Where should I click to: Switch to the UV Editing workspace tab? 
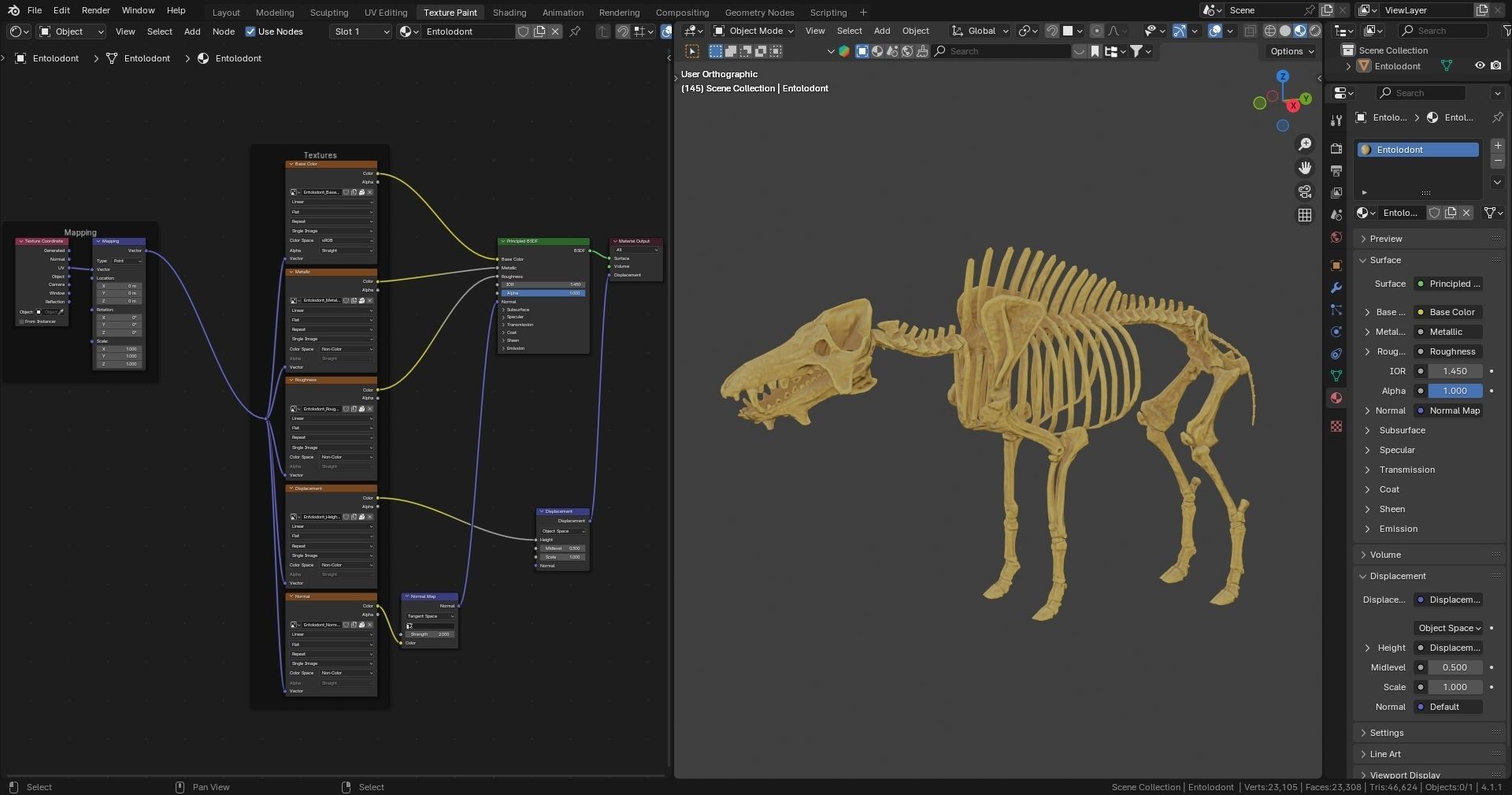click(x=386, y=12)
